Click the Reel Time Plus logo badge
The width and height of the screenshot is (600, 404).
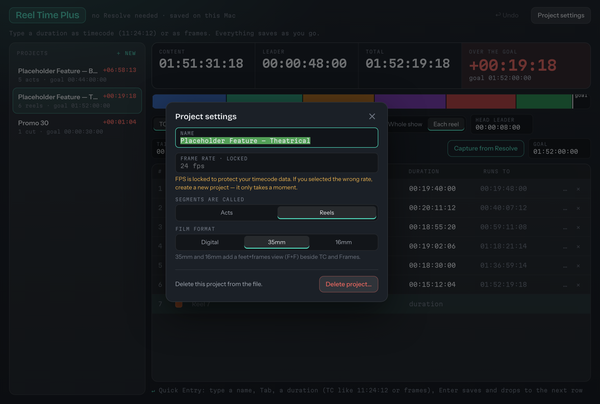click(x=47, y=15)
